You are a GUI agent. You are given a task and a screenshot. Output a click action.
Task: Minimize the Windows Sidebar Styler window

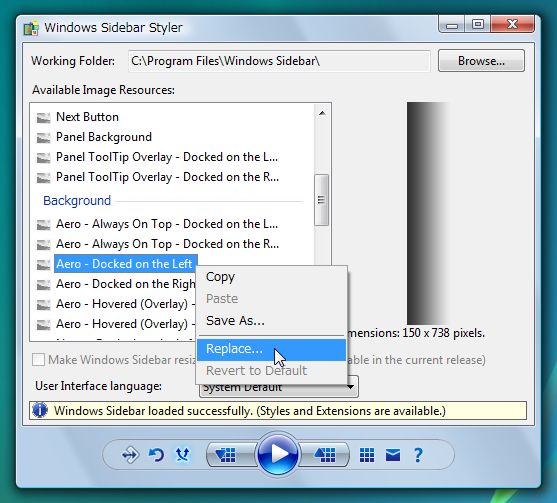pyautogui.click(x=451, y=25)
